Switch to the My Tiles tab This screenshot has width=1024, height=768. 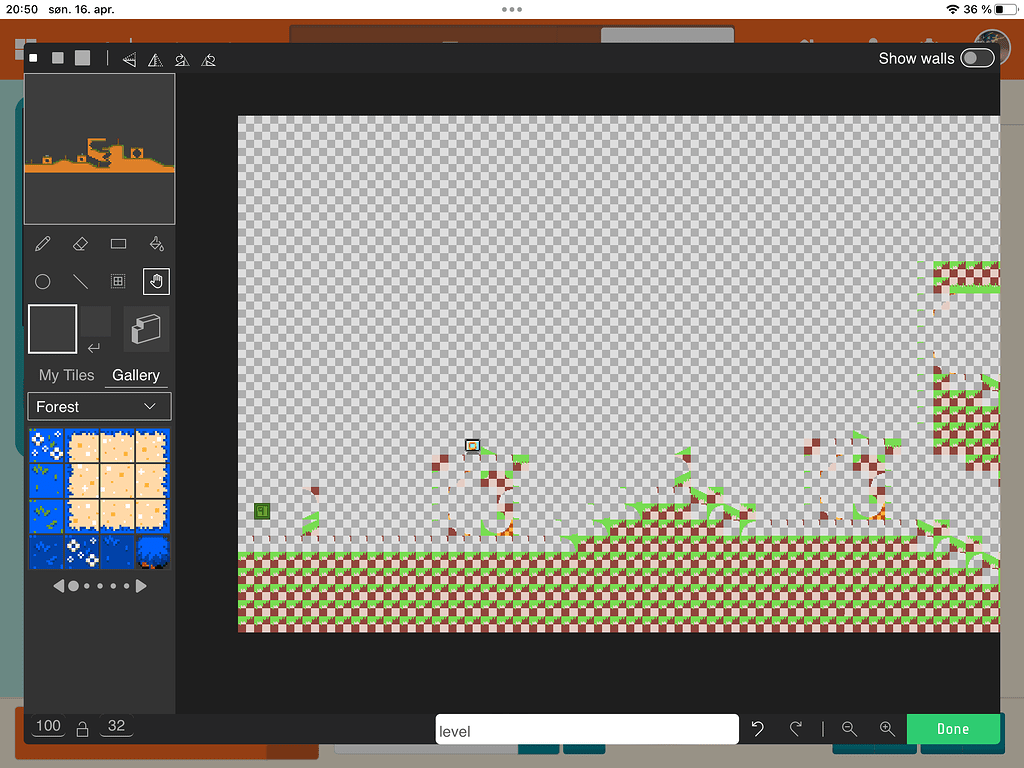(66, 375)
